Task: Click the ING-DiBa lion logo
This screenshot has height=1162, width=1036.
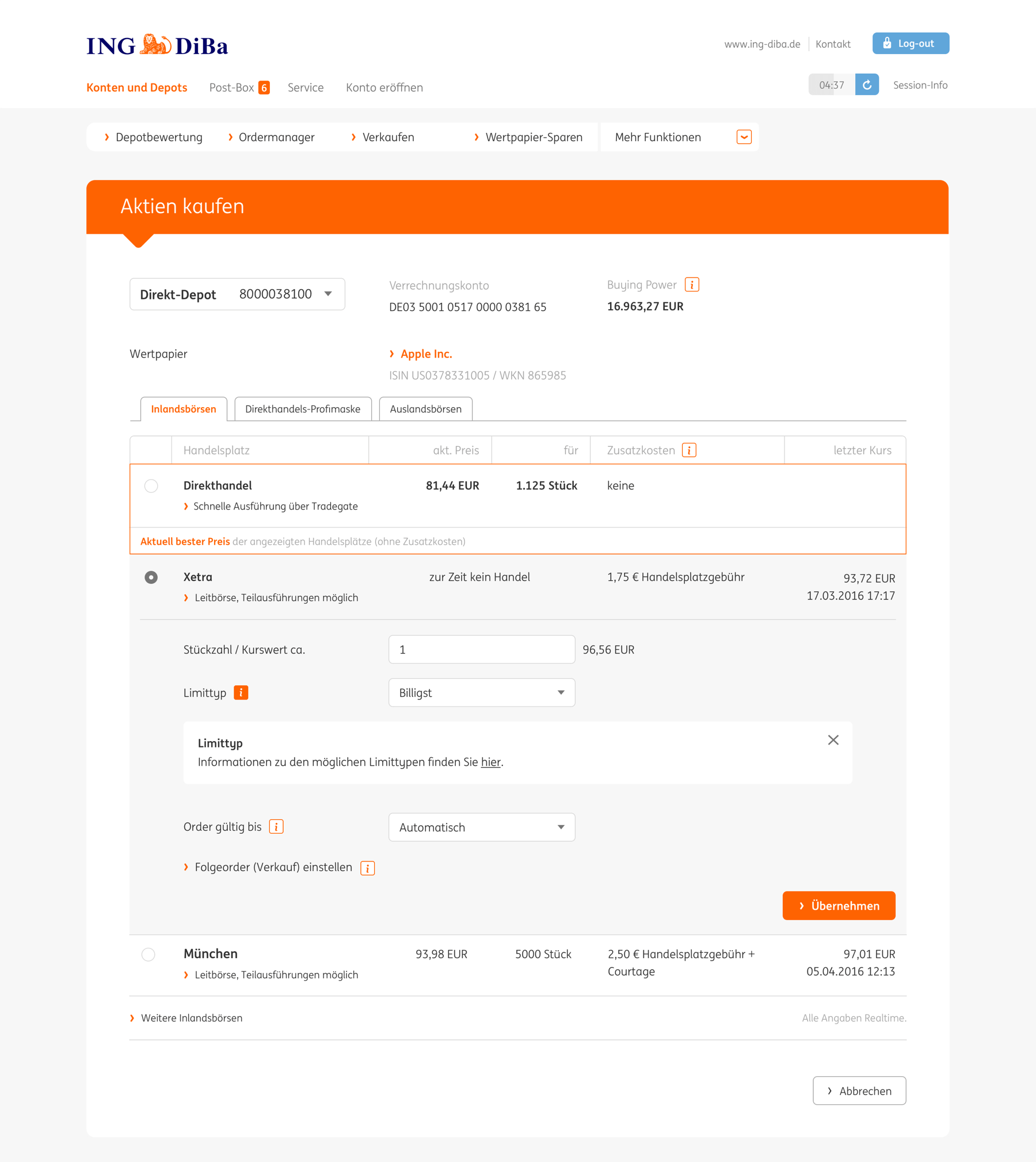Action: (156, 45)
